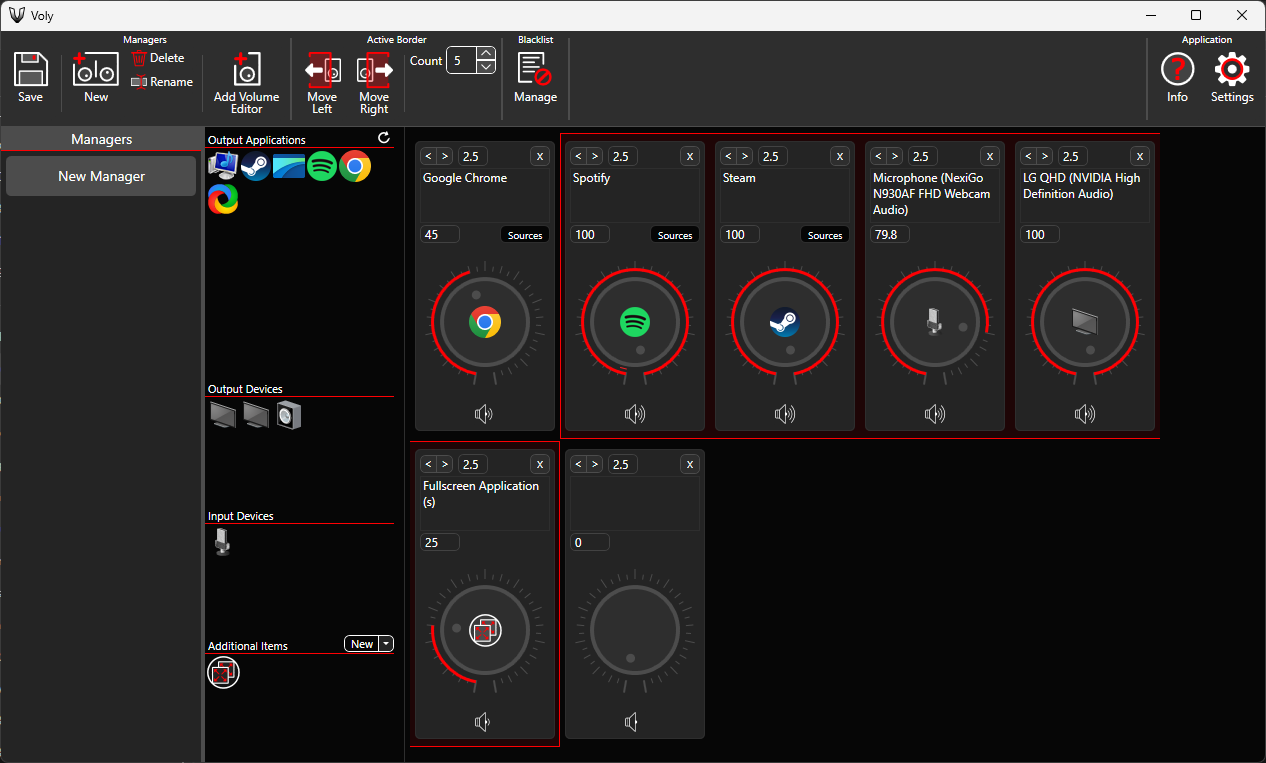Select Fullscreen Application item under Additional Items
1266x763 pixels.
tap(223, 672)
